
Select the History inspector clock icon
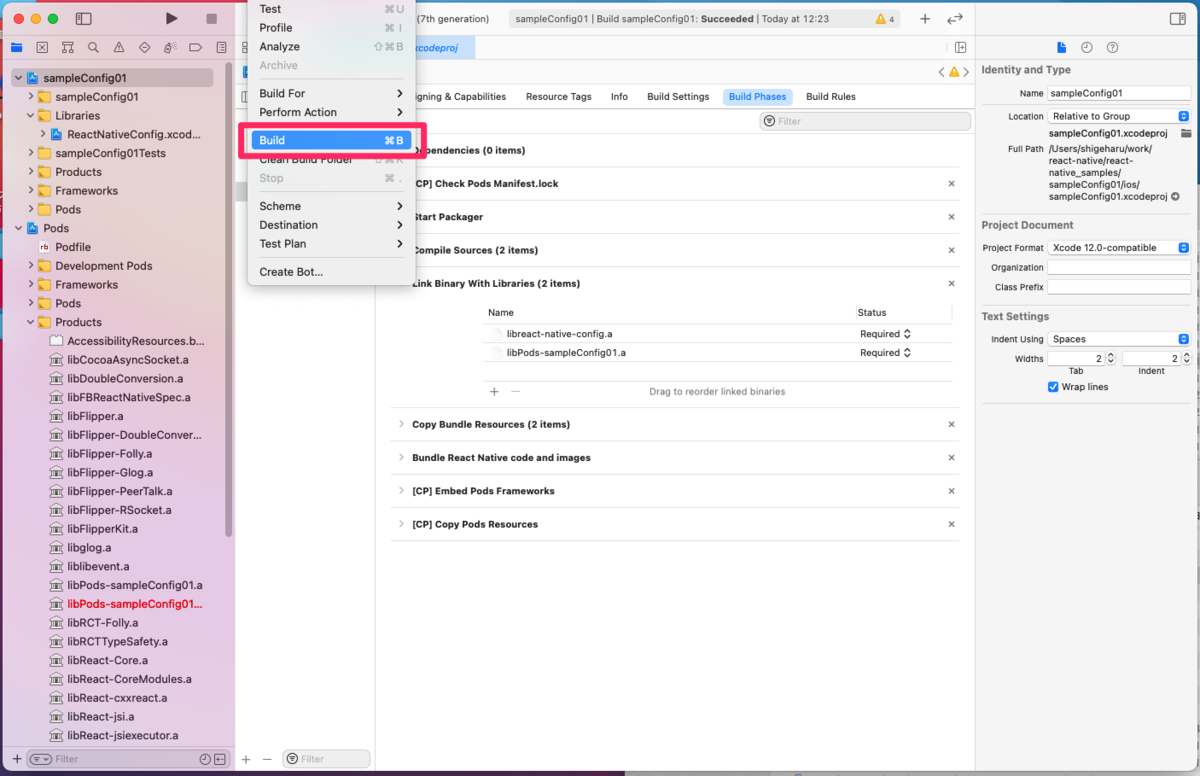[1086, 47]
